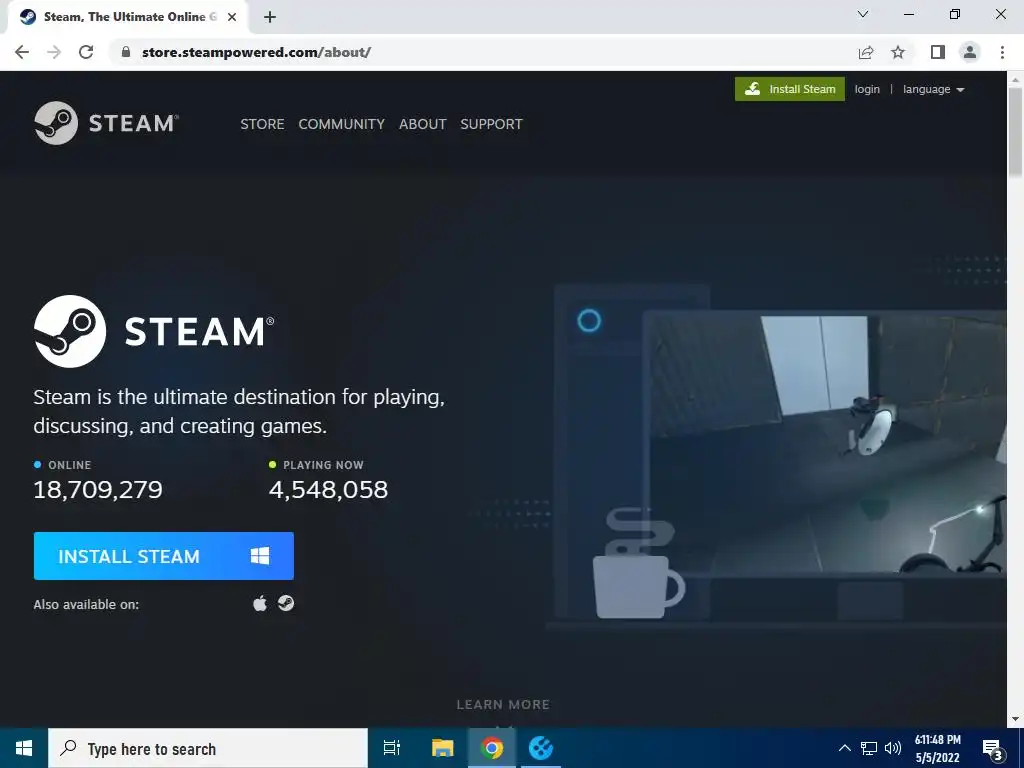This screenshot has width=1024, height=768.
Task: Click the Chrome back arrow
Action: pyautogui.click(x=22, y=52)
